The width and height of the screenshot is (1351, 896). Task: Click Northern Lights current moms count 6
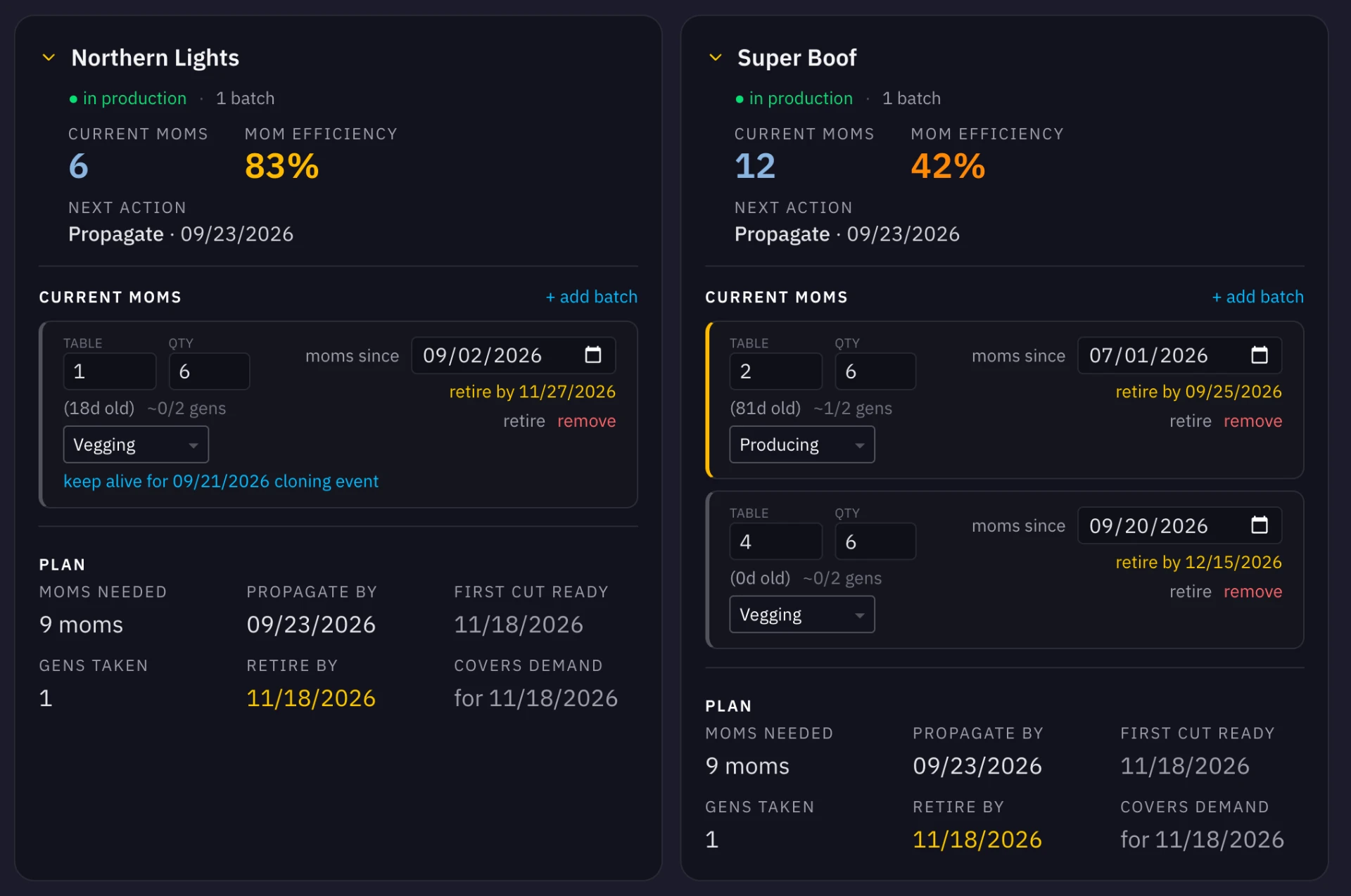[x=79, y=167]
